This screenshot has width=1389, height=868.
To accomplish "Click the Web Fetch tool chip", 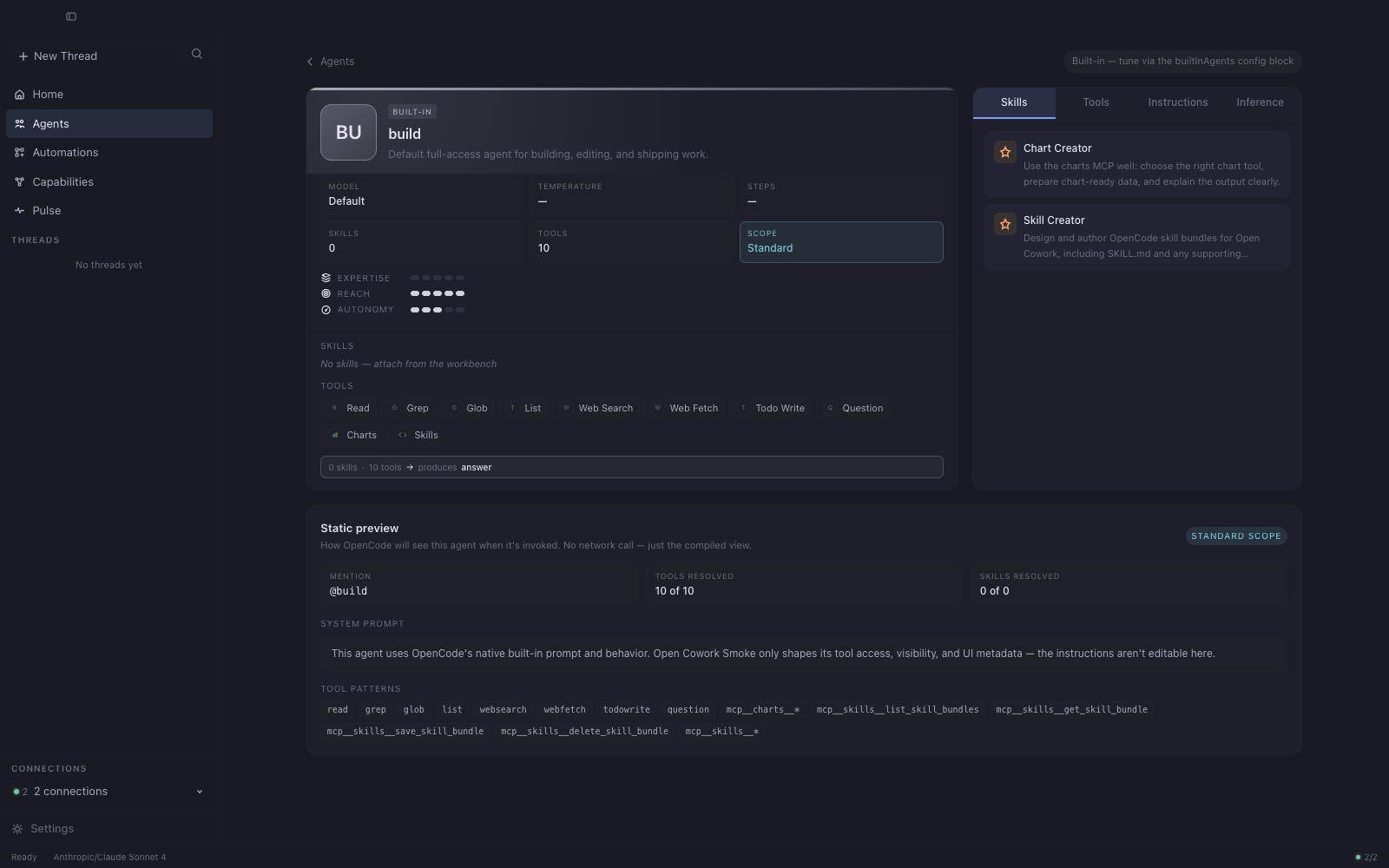I will (x=686, y=408).
